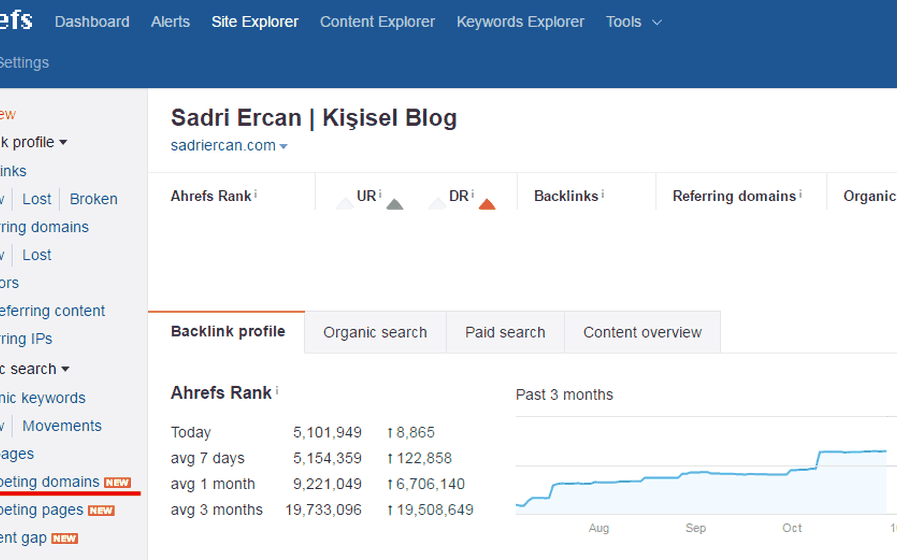The image size is (897, 560).
Task: Open Lost backlinks in sidebar
Action: tap(37, 198)
